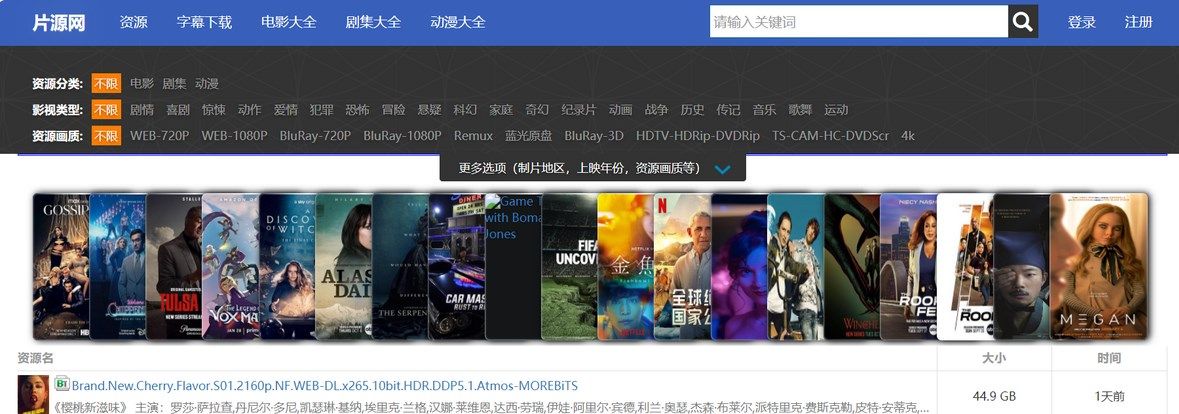The height and width of the screenshot is (414, 1179).
Task: Open the 片源网 site logo
Action: [59, 23]
